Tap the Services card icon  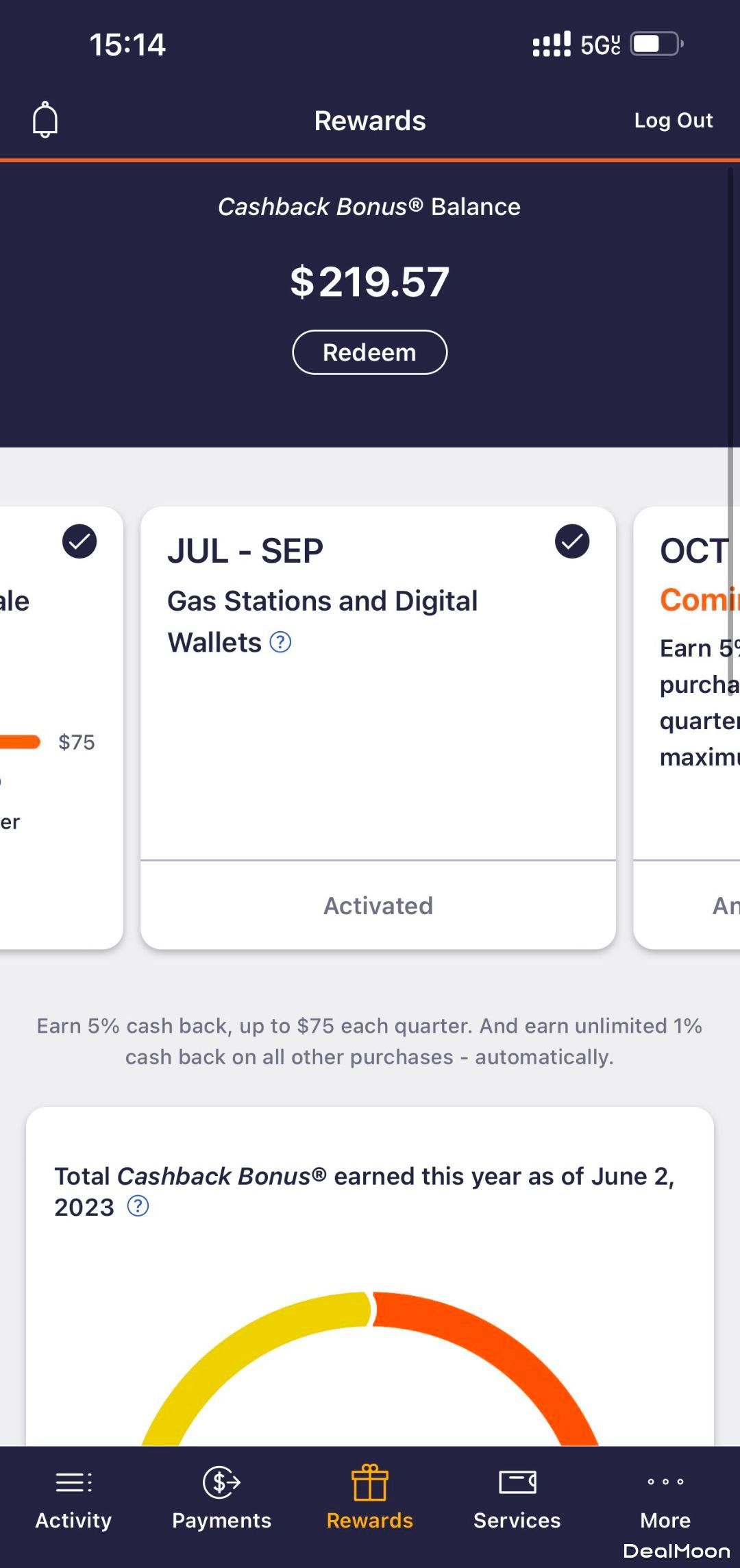[x=517, y=1482]
